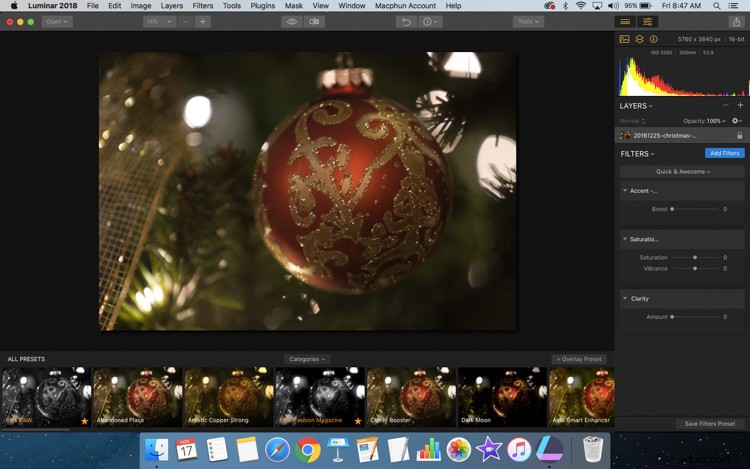The height and width of the screenshot is (469, 750).
Task: Undo the last edit
Action: click(x=406, y=22)
